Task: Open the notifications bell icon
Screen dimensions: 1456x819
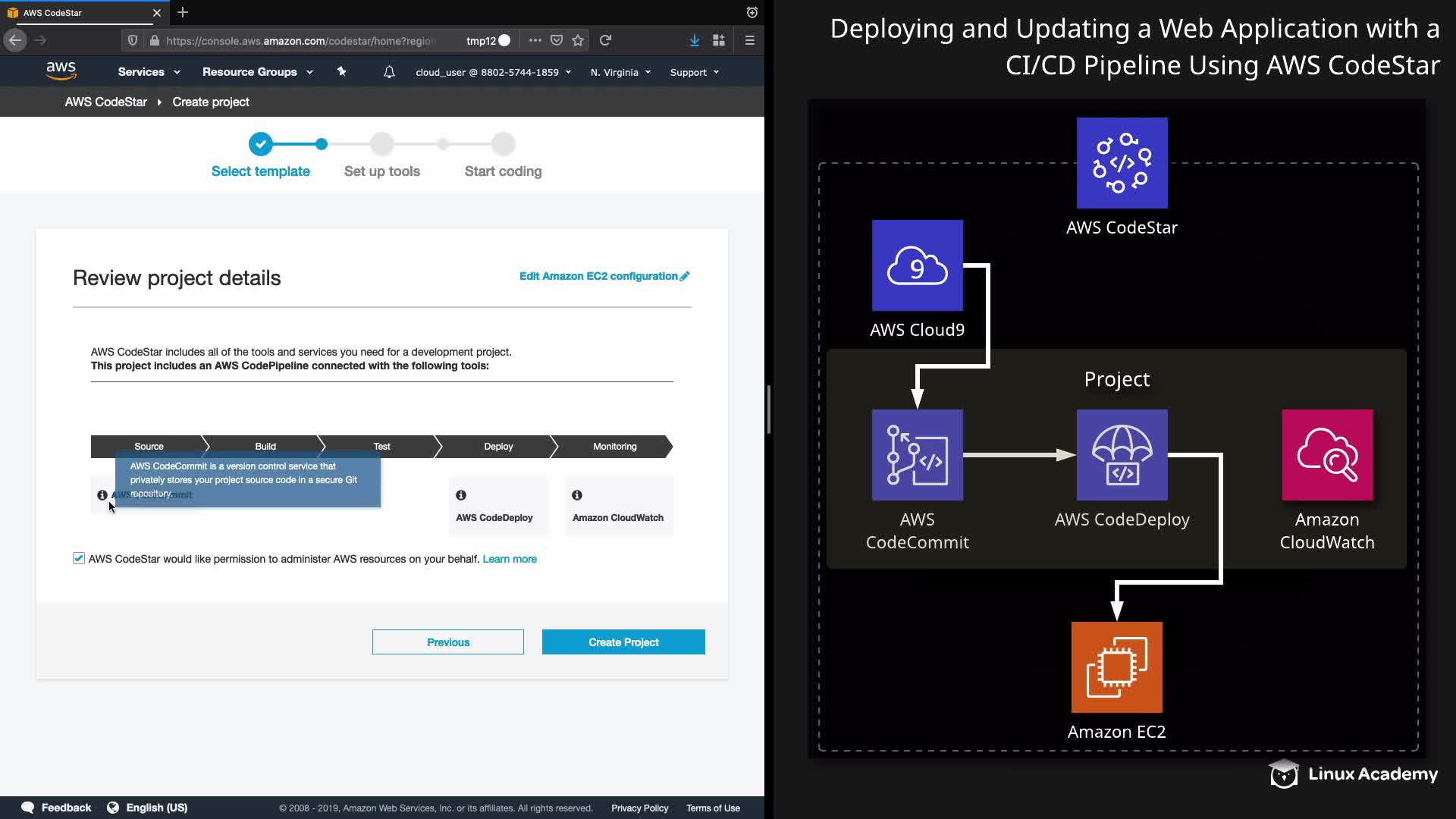Action: 389,72
